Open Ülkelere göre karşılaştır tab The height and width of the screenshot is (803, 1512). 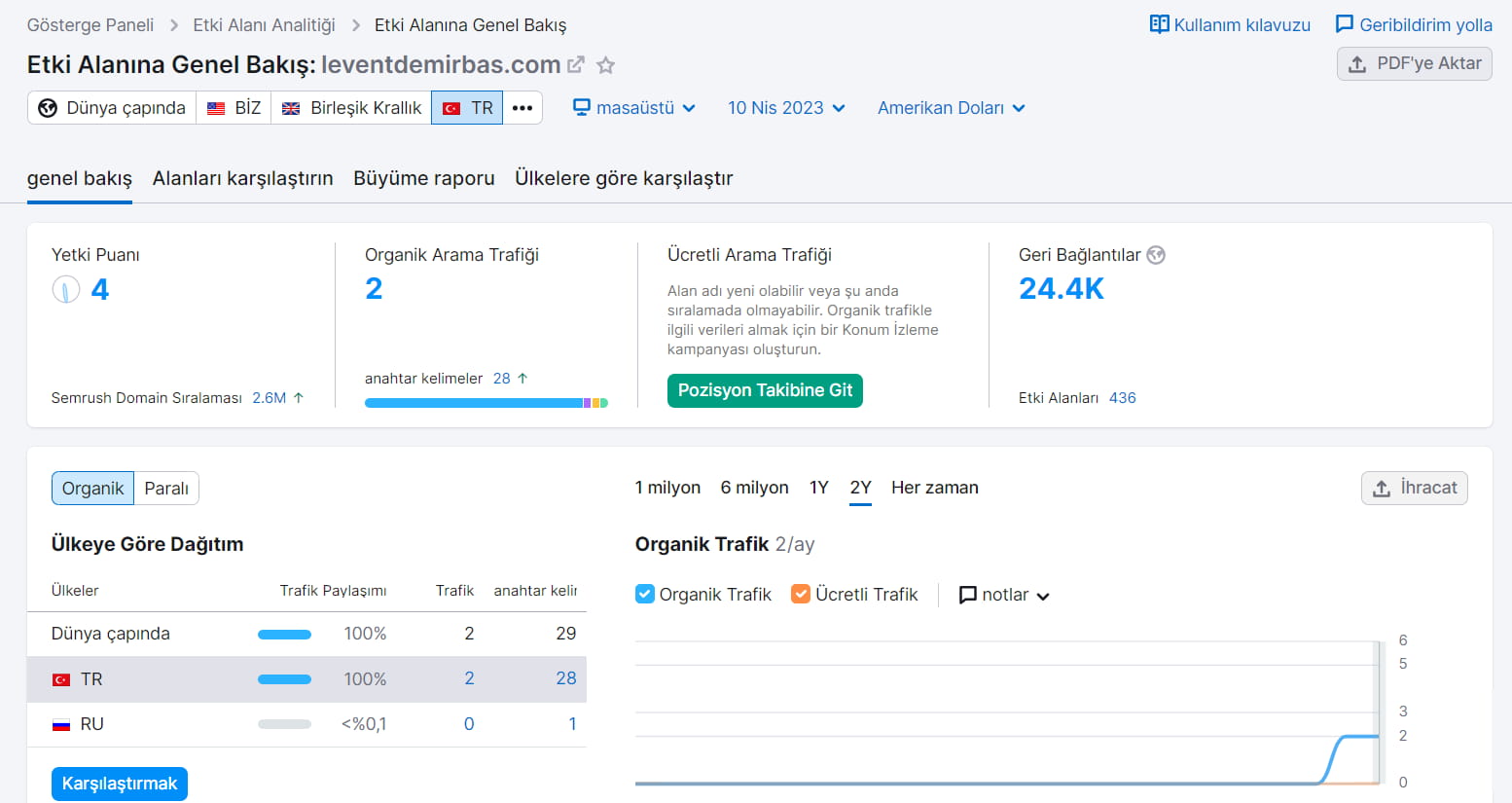tap(624, 178)
